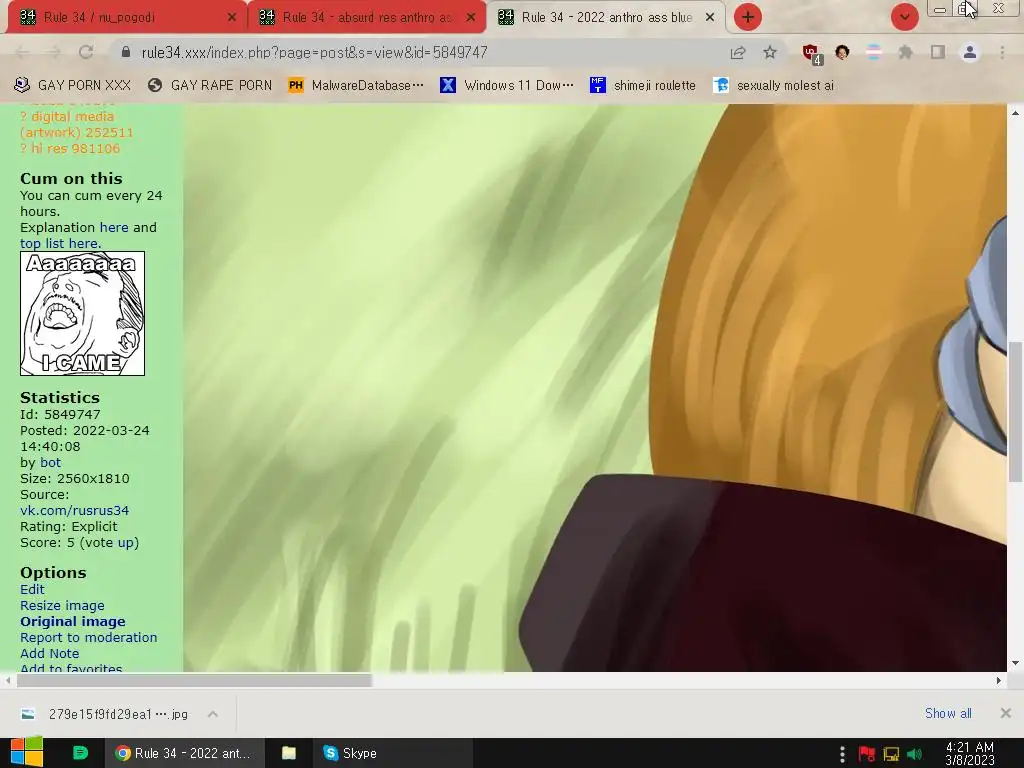This screenshot has width=1024, height=768.
Task: Select the Chrome taskbar button
Action: tap(184, 753)
